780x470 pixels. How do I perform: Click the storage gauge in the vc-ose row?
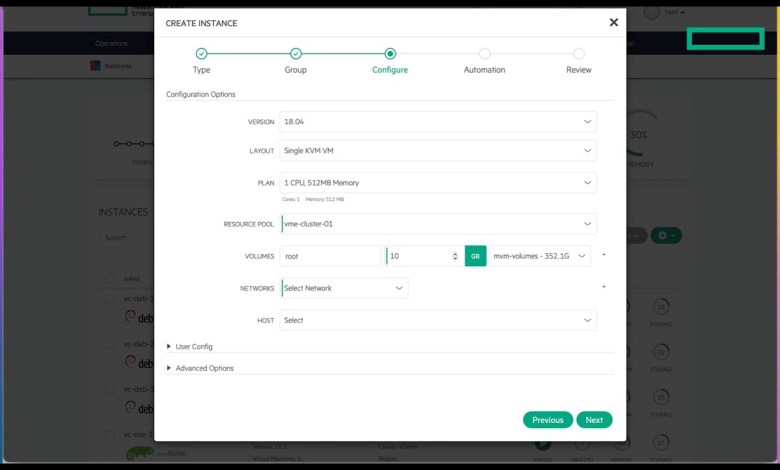661,442
